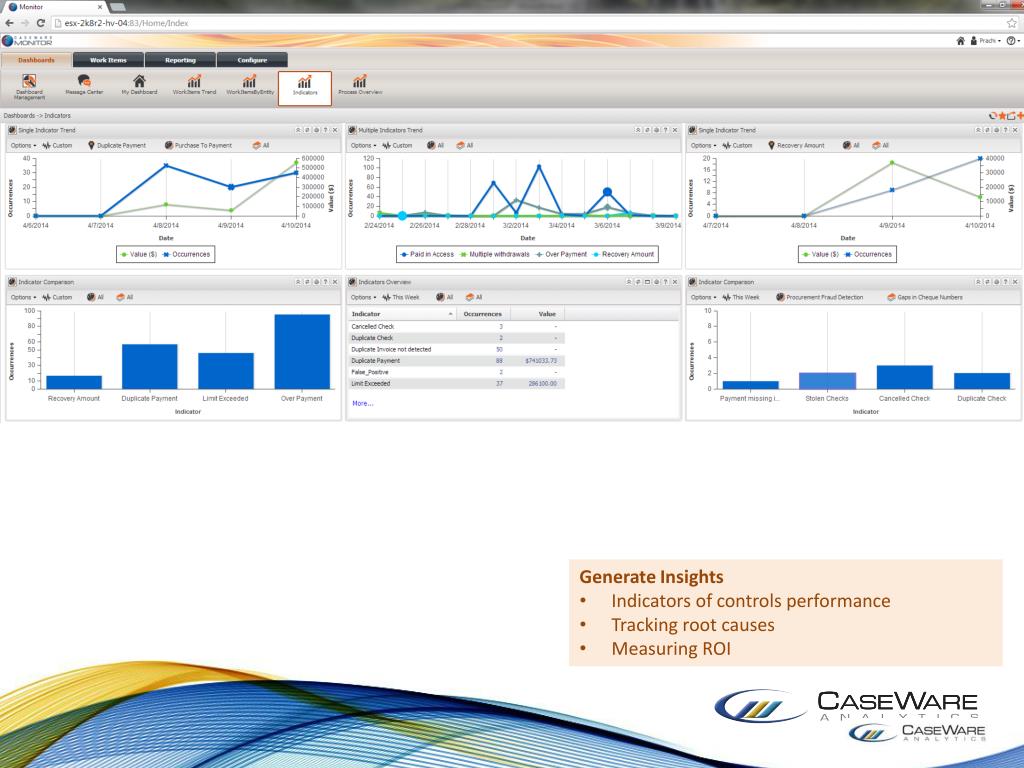Toggle Value ($) series in first trend legend

click(139, 254)
